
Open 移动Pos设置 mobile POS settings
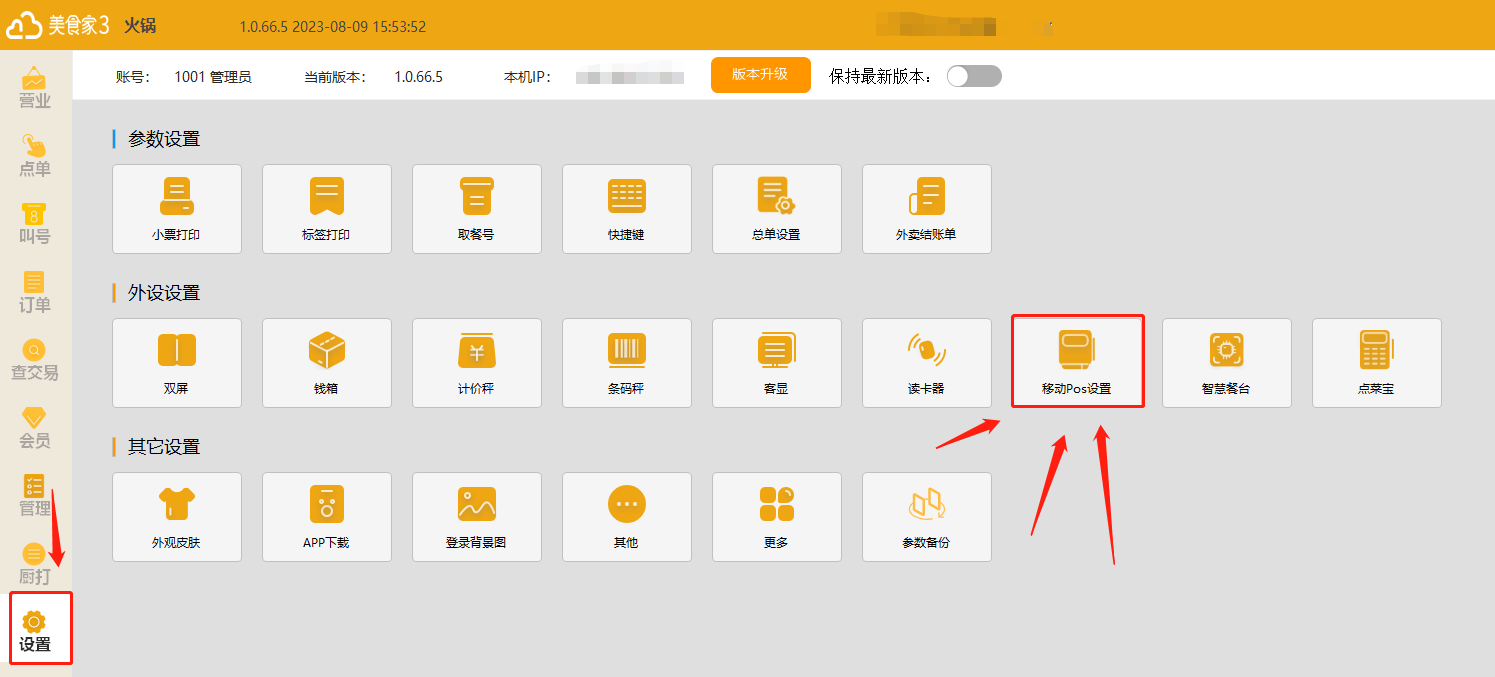[x=1077, y=362]
